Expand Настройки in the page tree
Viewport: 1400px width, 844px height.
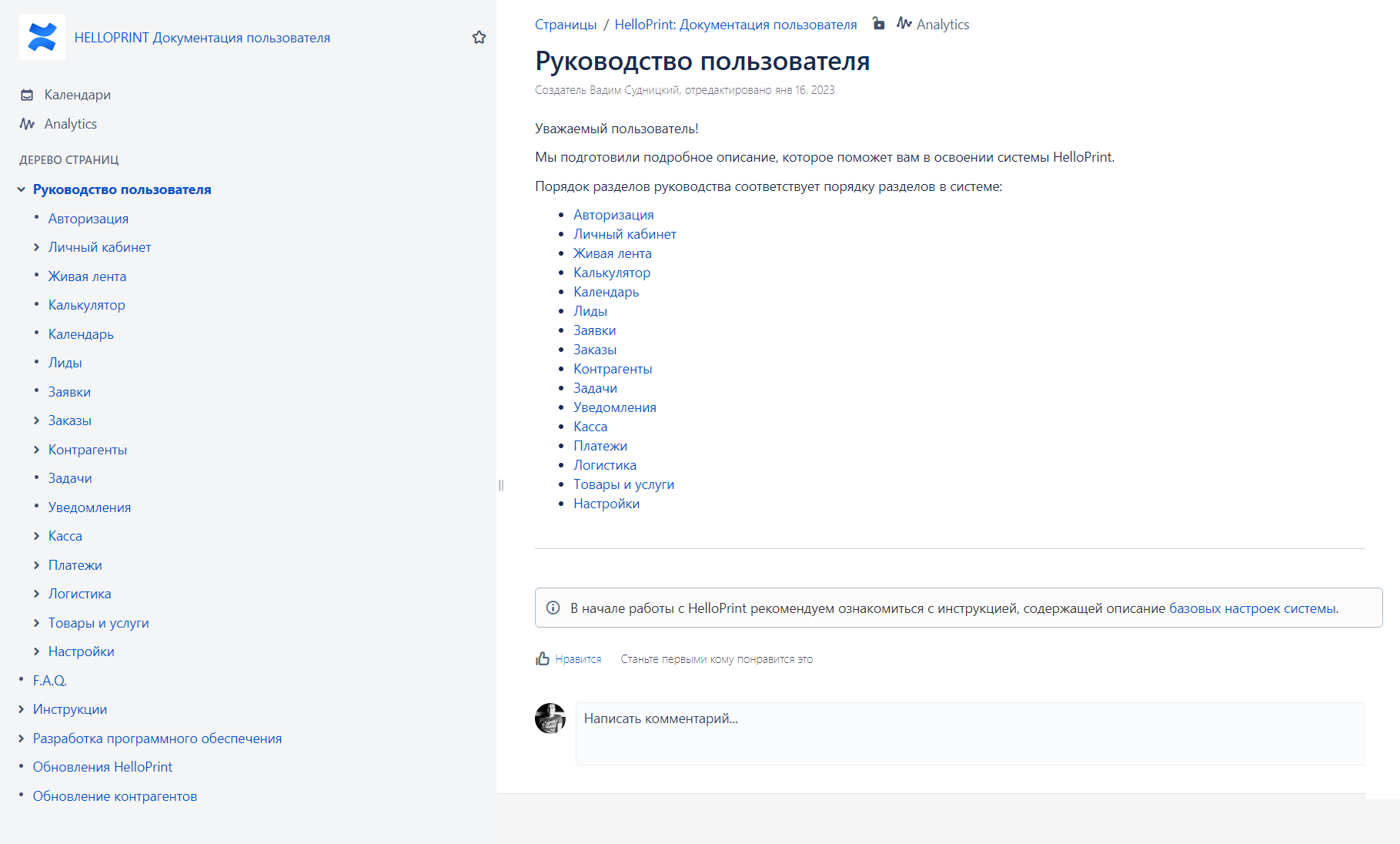[36, 651]
